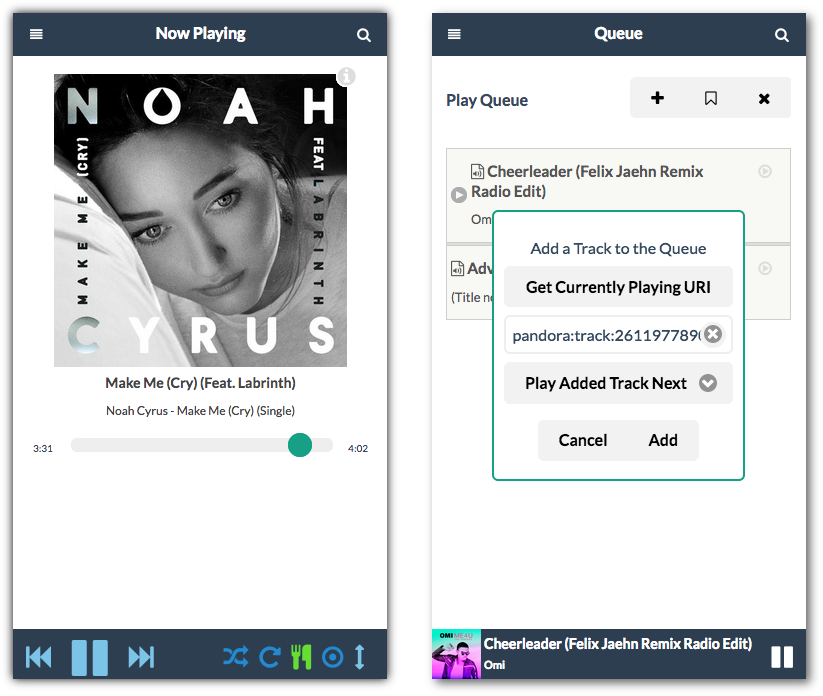
Task: Open the Now Playing hamburger menu
Action: [x=37, y=34]
